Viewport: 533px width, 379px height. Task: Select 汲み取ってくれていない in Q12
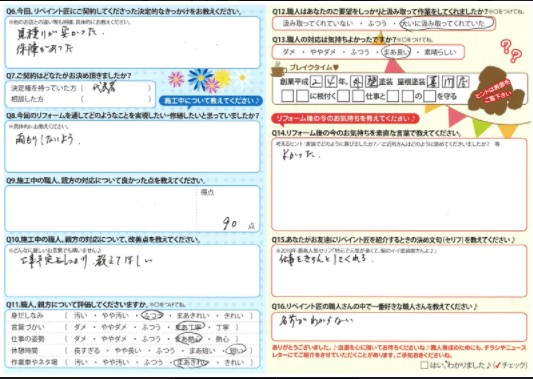318,23
